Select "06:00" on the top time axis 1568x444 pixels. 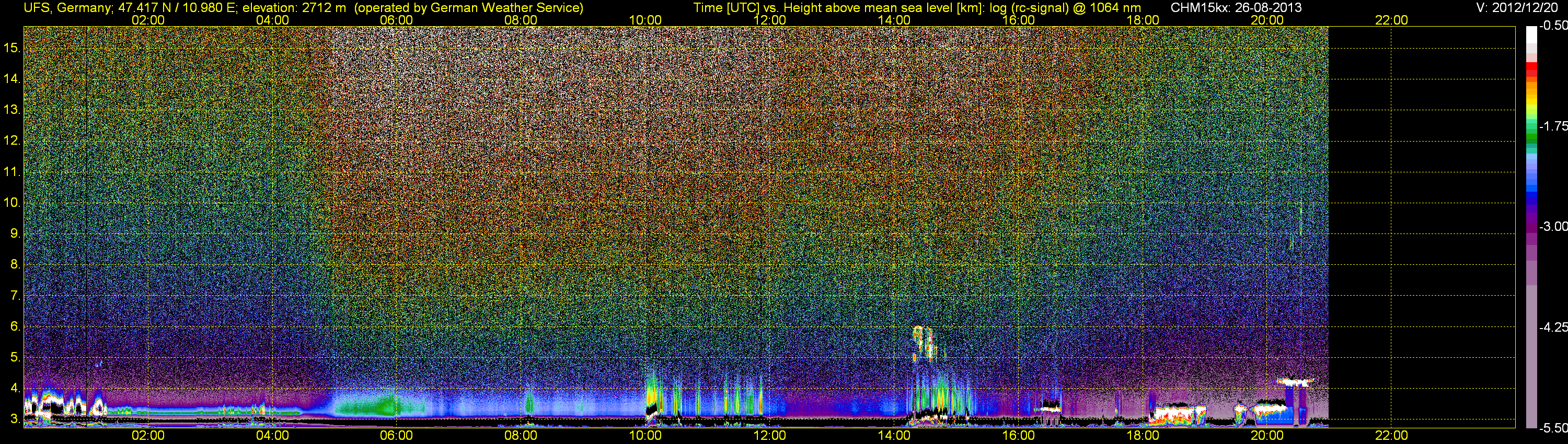point(396,20)
